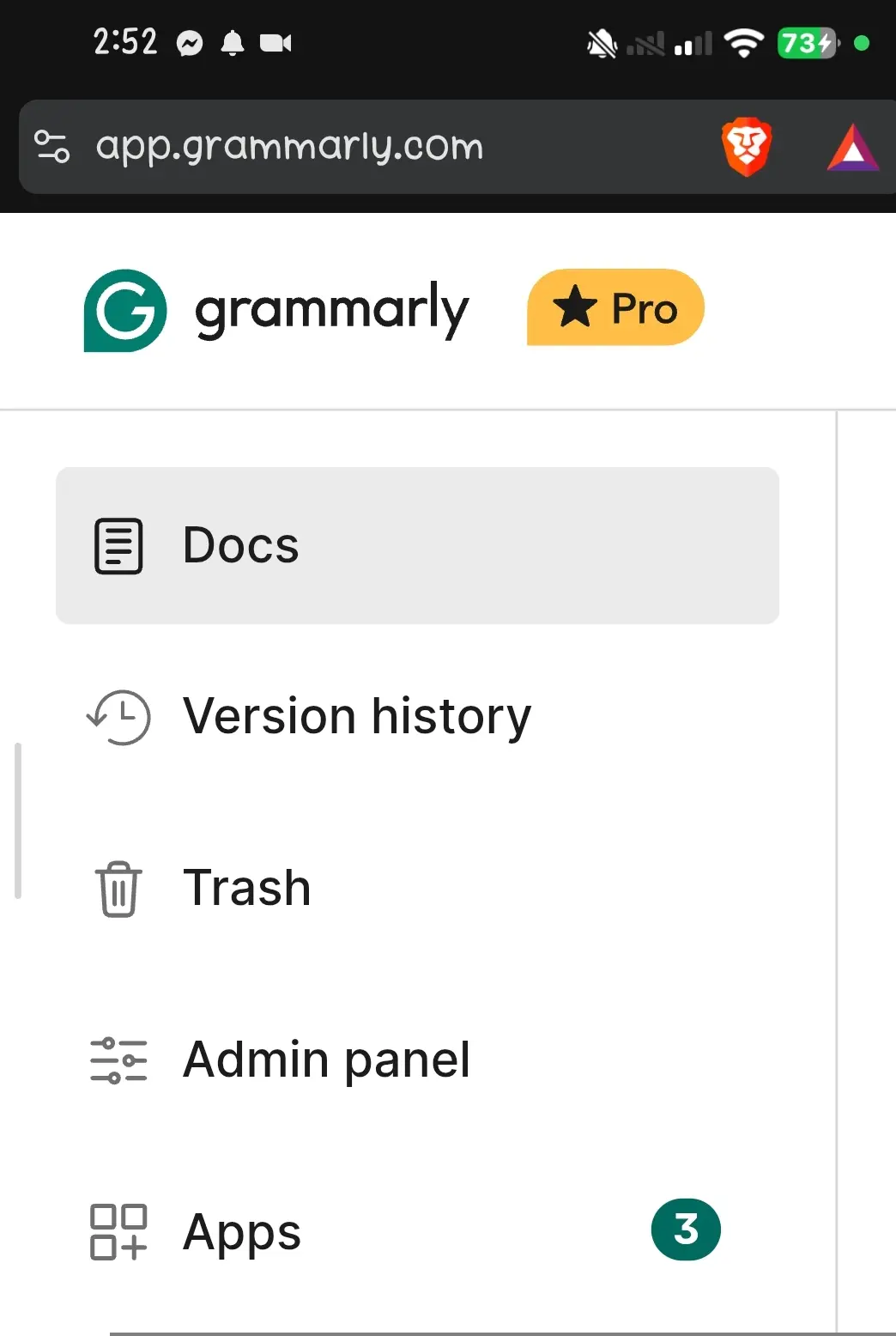
Task: Click the Admin panel sliders icon
Action: pyautogui.click(x=118, y=1060)
